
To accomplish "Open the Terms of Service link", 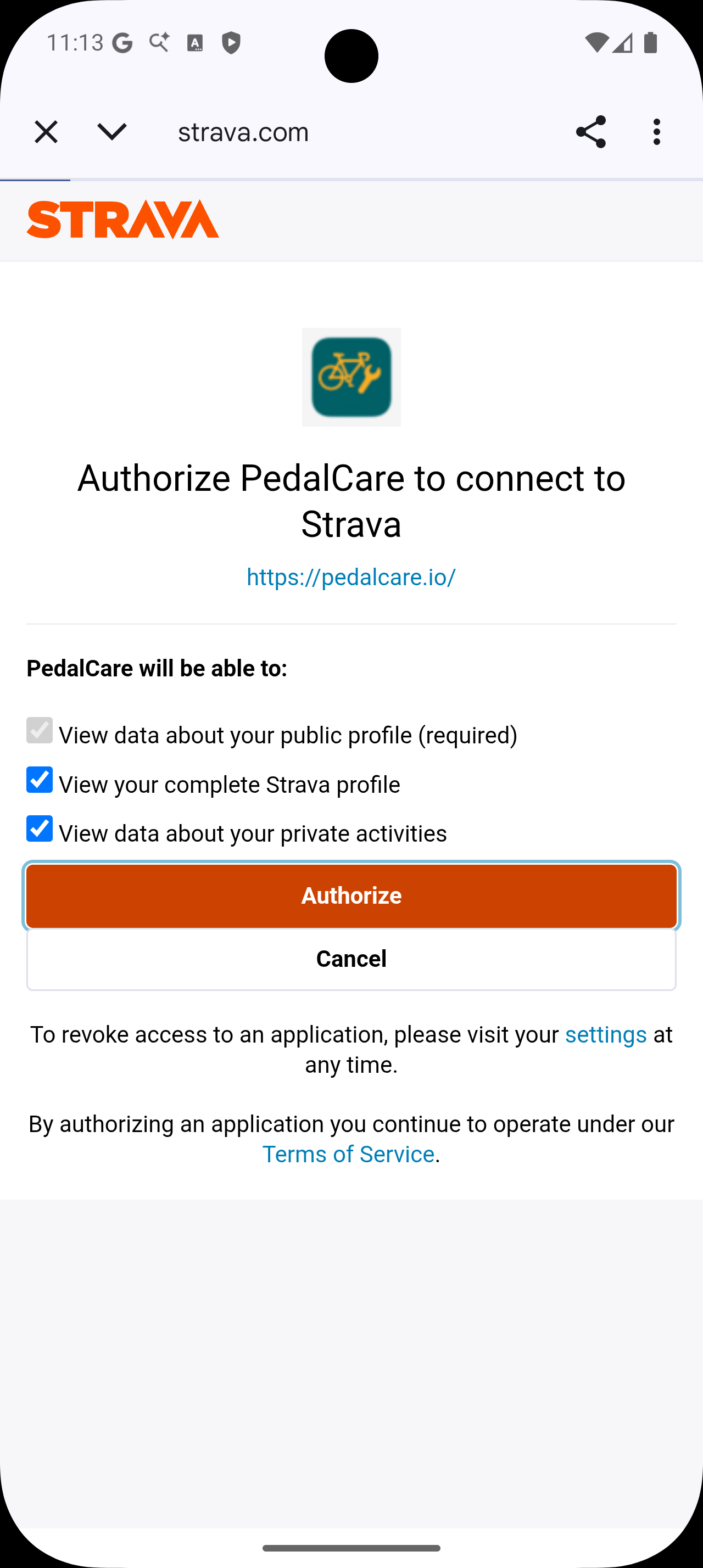I will tap(348, 1154).
